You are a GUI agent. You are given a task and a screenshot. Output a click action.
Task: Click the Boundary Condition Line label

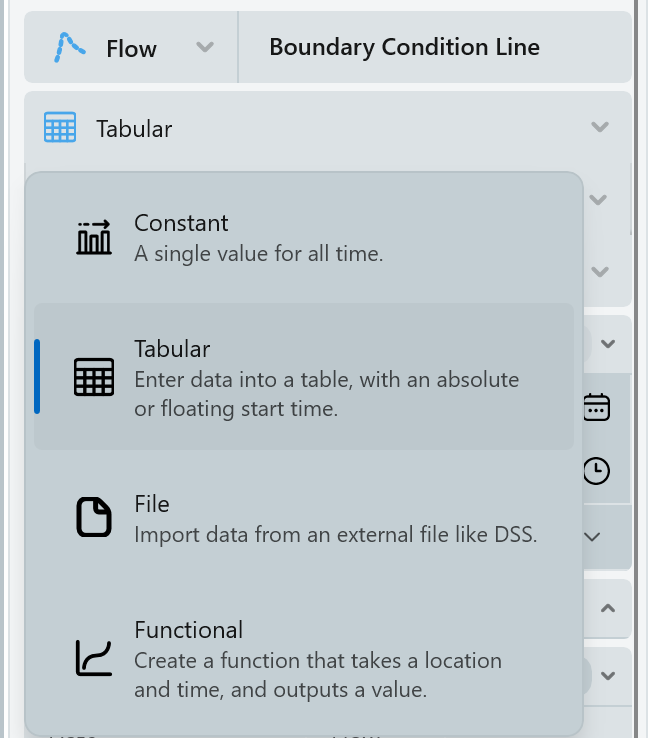[x=404, y=47]
